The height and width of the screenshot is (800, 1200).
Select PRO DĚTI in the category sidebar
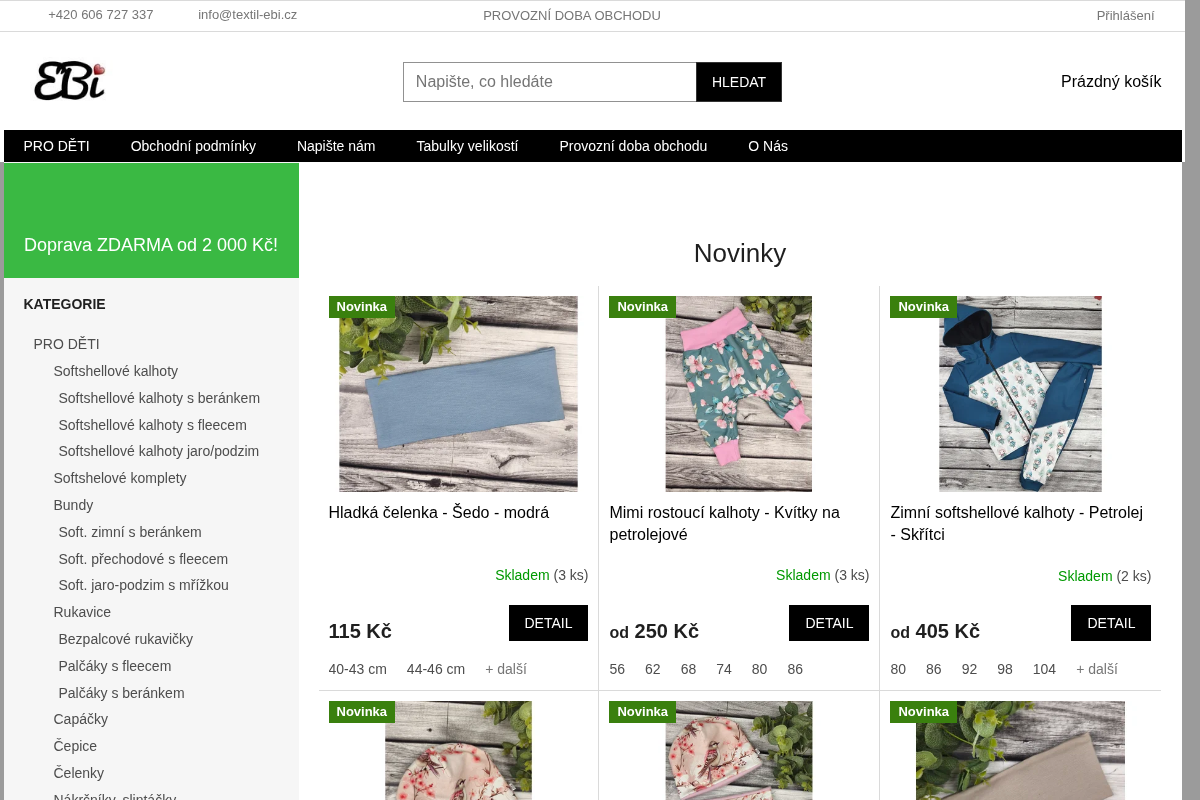(67, 344)
